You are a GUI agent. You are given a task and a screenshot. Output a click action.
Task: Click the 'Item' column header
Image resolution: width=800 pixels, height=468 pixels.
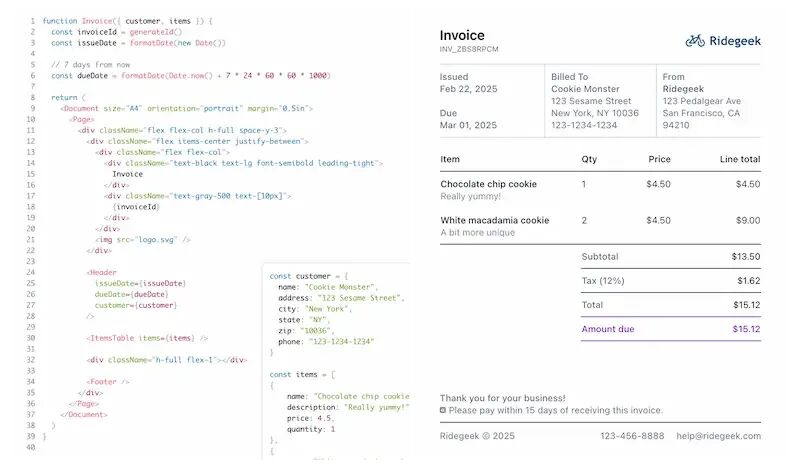click(x=450, y=159)
